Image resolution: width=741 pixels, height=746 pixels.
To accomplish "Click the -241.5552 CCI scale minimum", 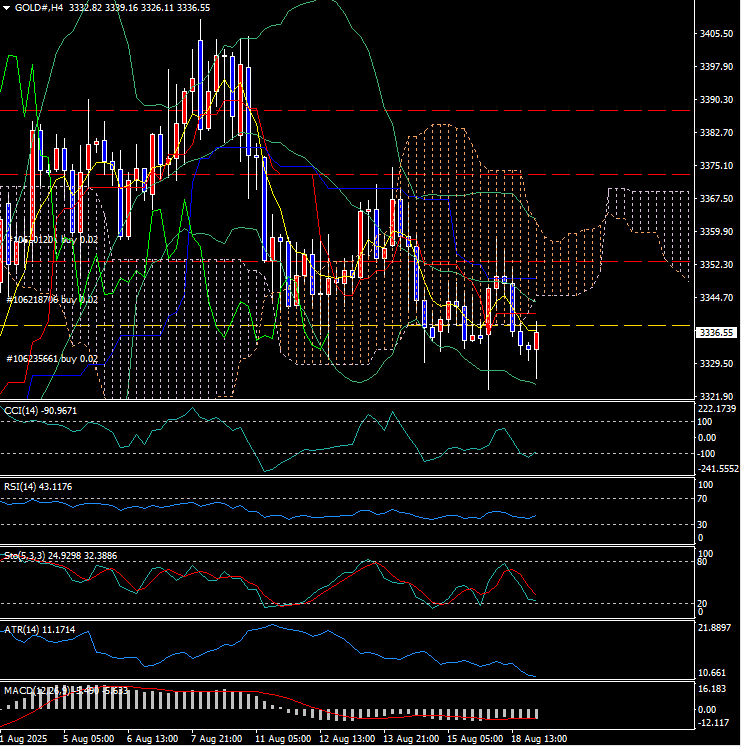I will click(718, 469).
